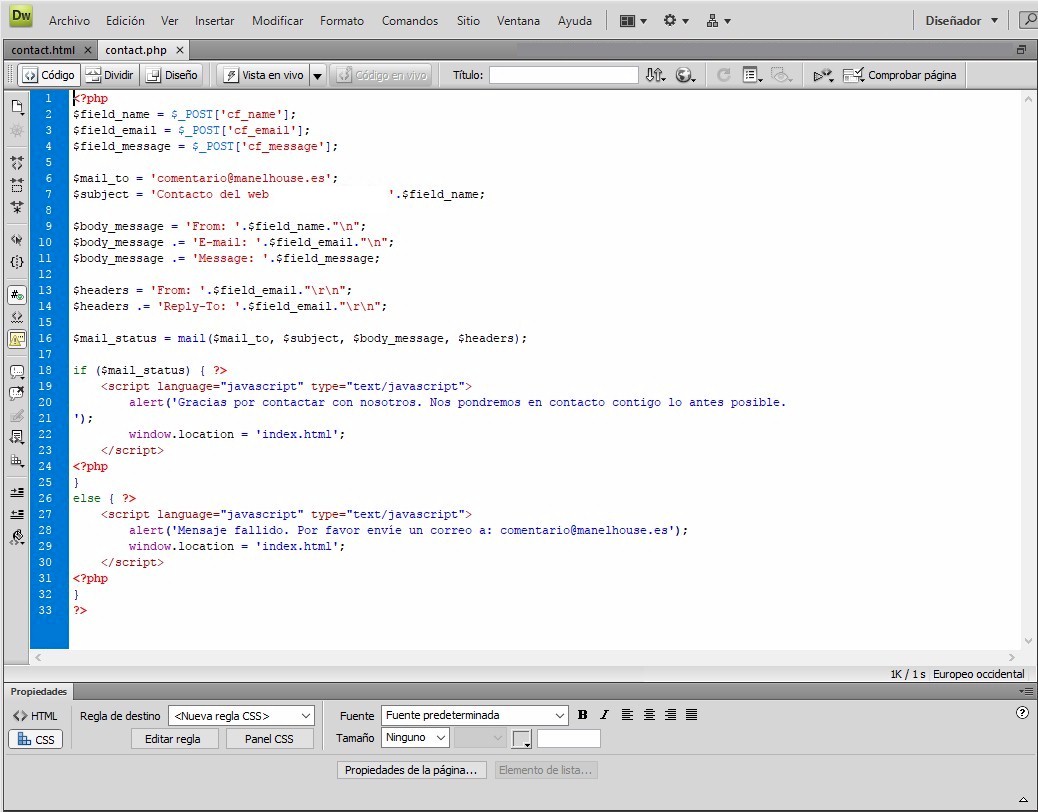Click the expand all icon
The height and width of the screenshot is (812, 1038).
17,207
